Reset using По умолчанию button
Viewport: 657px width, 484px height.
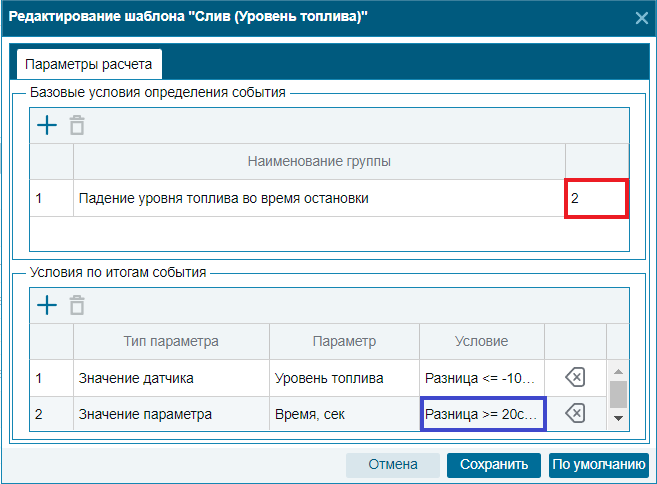[x=599, y=465]
